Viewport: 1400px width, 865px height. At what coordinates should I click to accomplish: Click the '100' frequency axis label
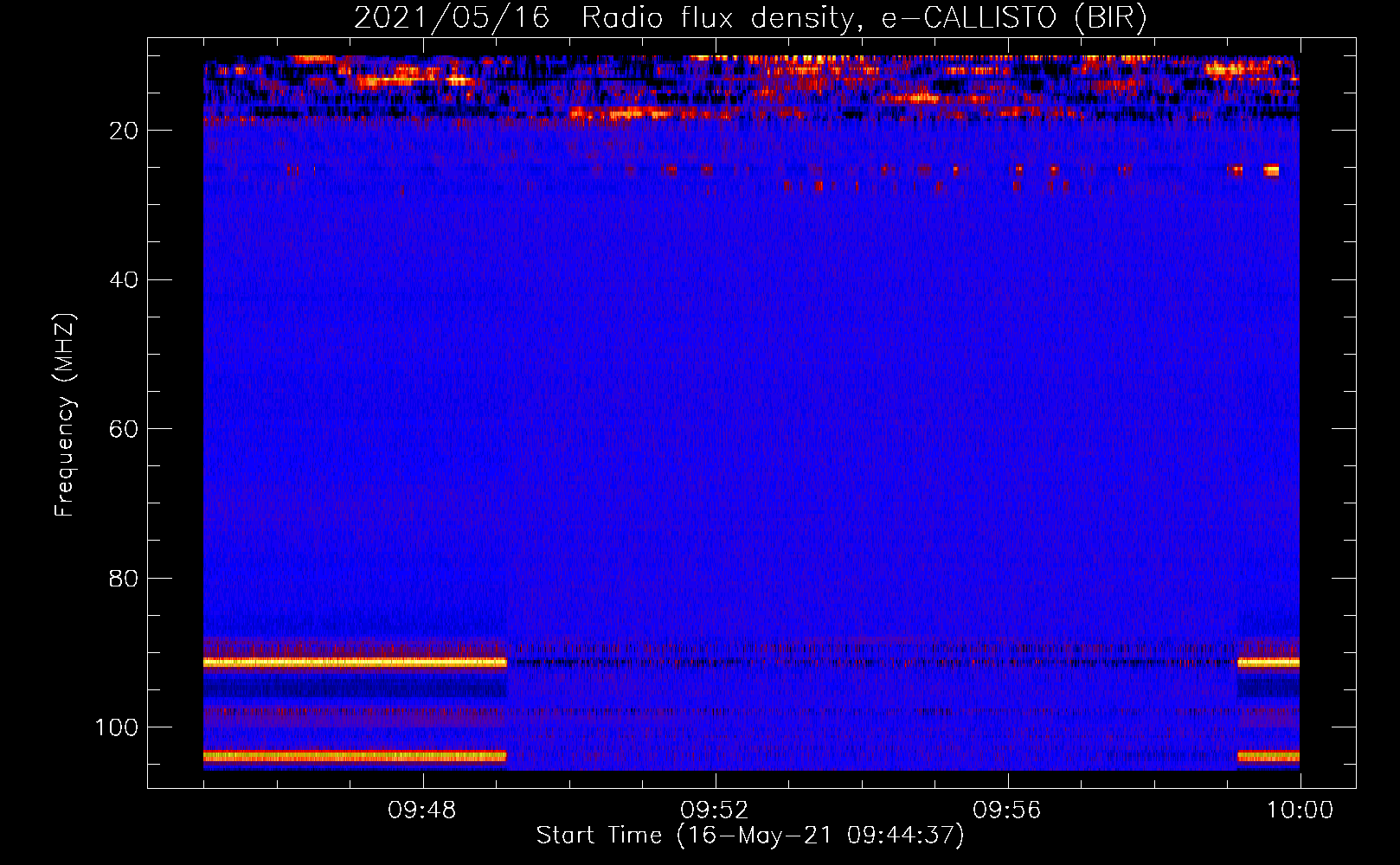117,727
